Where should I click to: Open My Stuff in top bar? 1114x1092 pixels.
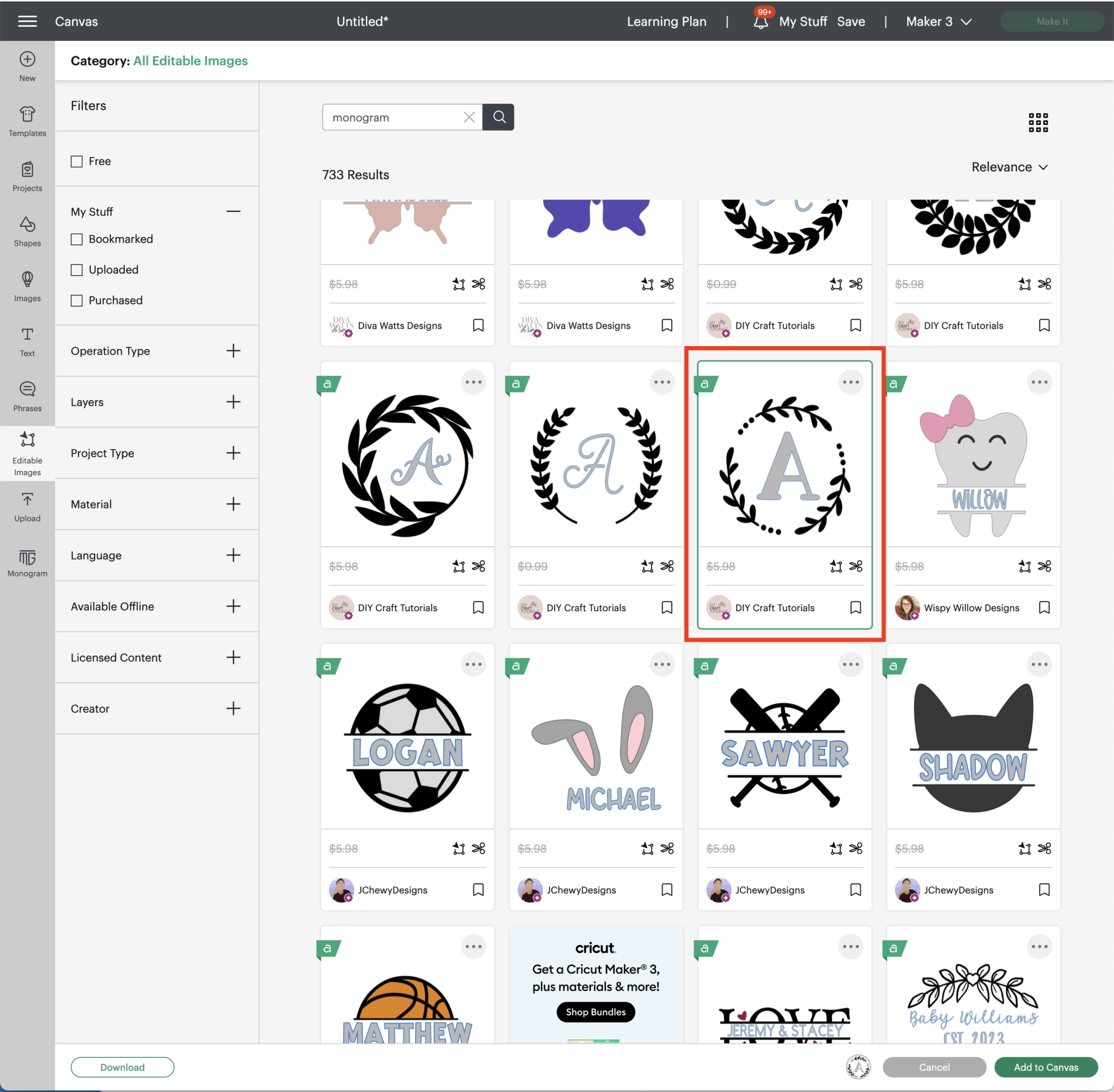pos(802,22)
